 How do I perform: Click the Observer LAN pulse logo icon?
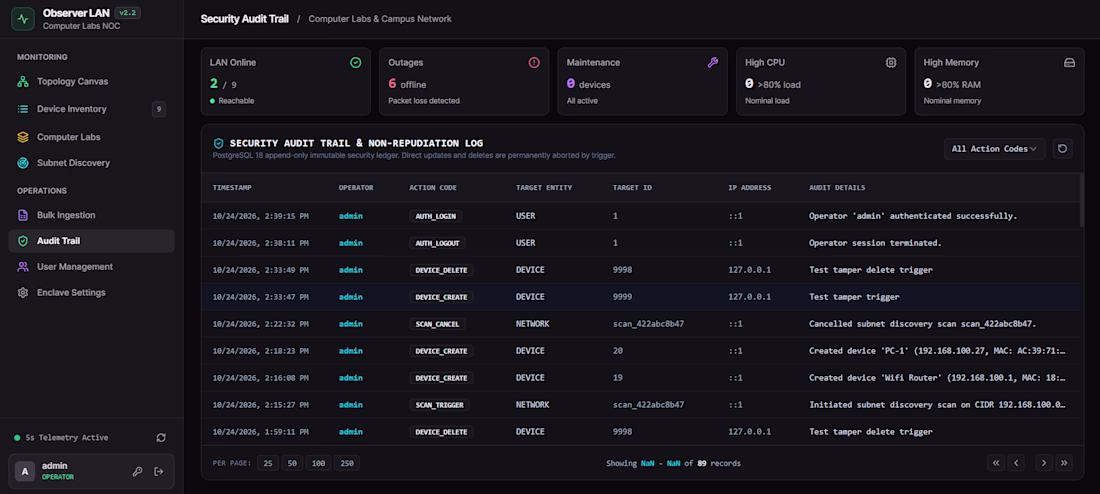22,20
